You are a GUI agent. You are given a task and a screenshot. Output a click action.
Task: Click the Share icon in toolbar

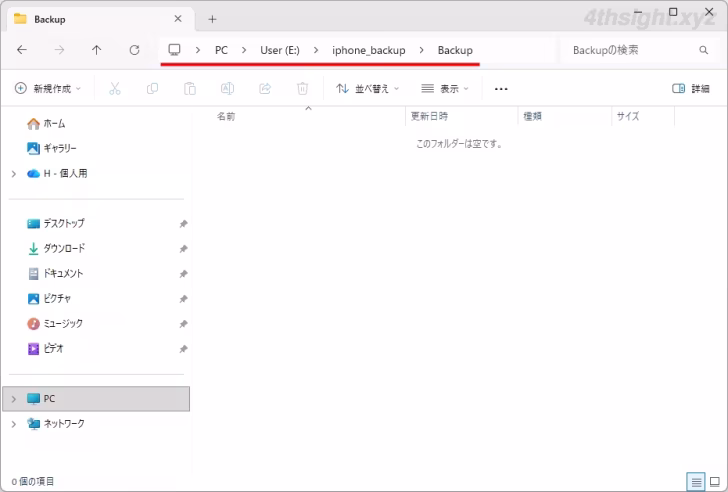tap(265, 88)
